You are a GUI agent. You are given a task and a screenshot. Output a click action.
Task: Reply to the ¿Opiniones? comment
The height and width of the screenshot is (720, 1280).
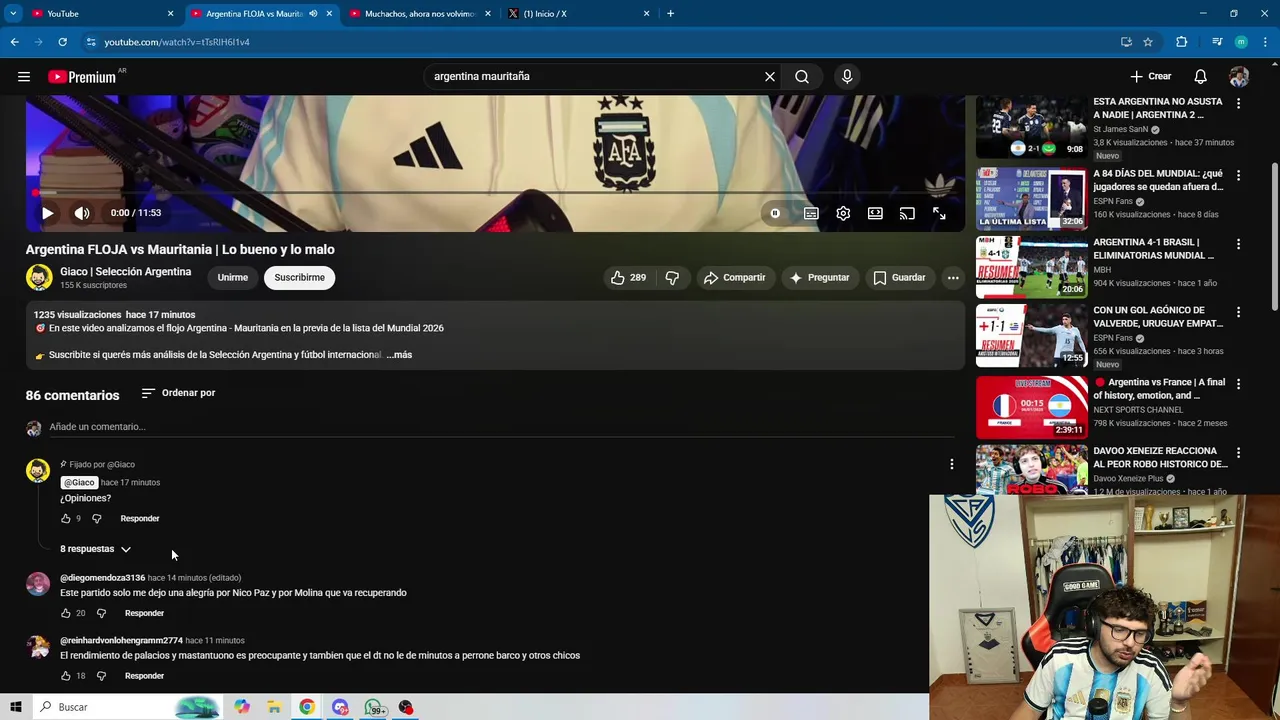(140, 518)
